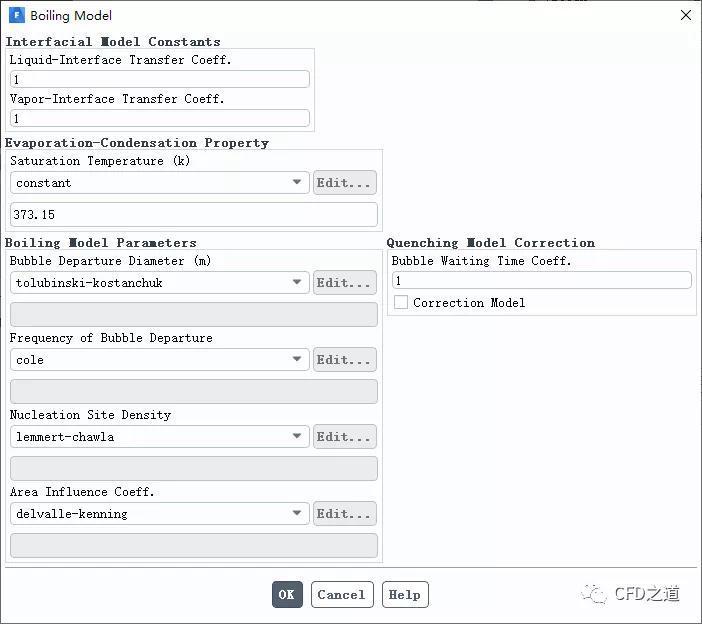
Task: Select the 373.15 saturation temperature field
Action: (194, 214)
